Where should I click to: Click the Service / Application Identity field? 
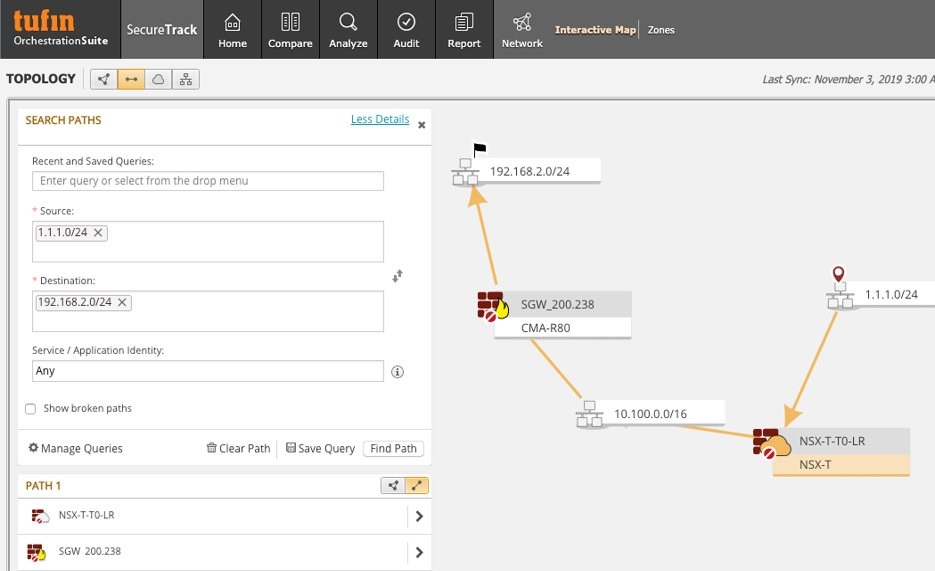click(208, 371)
